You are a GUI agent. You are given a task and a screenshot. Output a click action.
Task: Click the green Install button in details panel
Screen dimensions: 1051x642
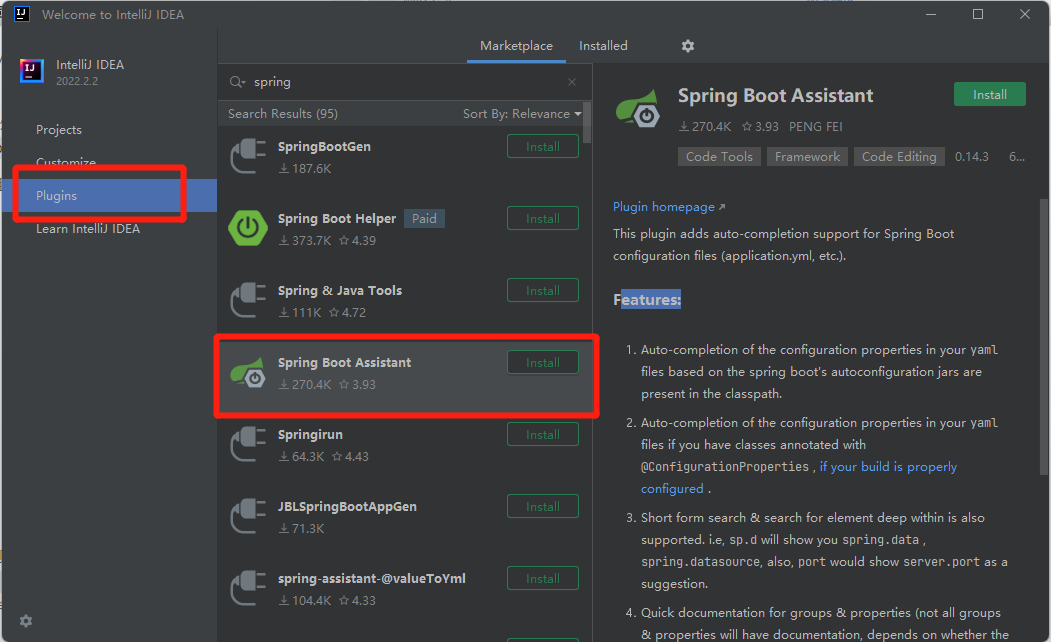click(x=989, y=94)
